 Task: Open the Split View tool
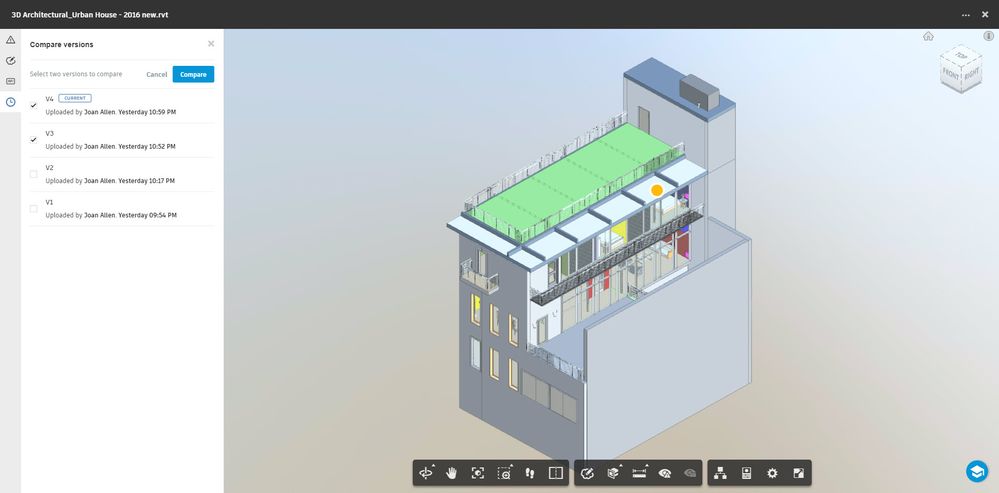[x=556, y=473]
